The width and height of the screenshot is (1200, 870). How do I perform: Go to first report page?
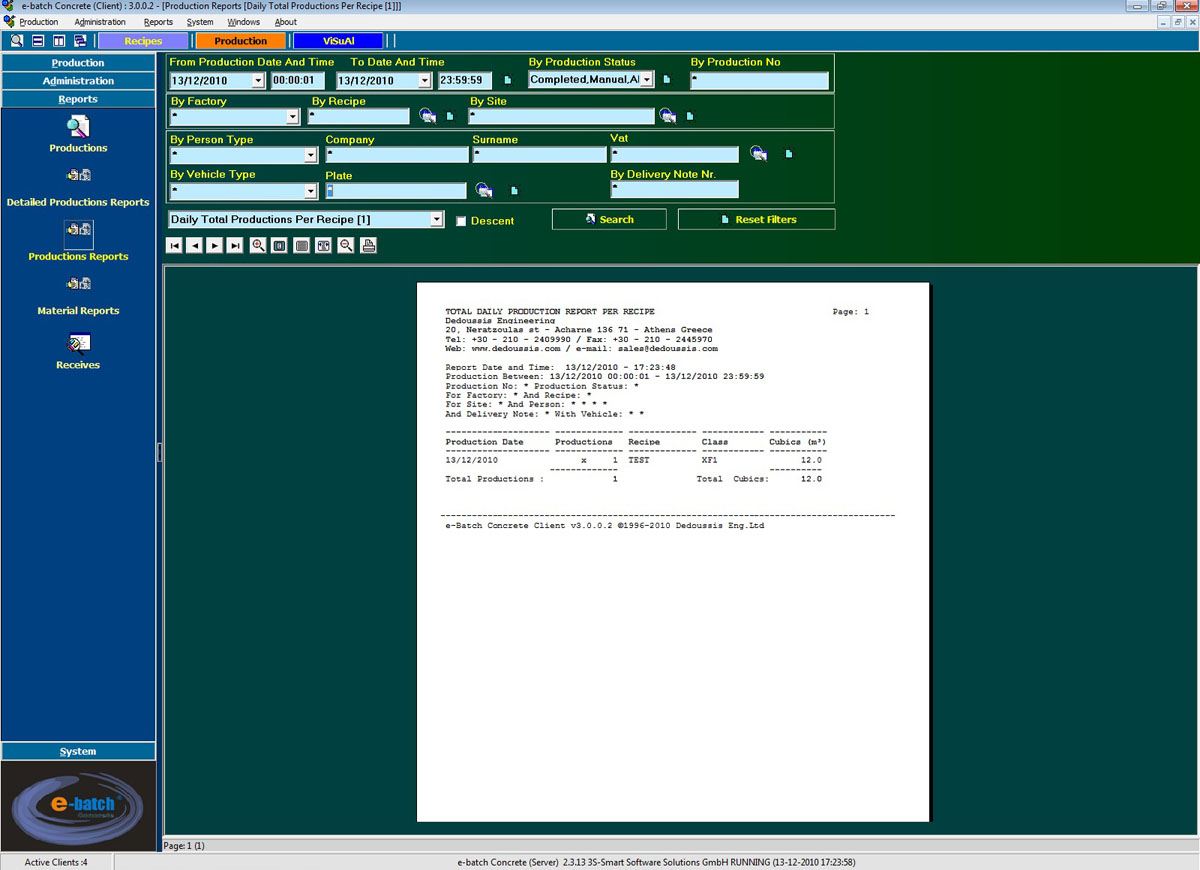click(175, 245)
